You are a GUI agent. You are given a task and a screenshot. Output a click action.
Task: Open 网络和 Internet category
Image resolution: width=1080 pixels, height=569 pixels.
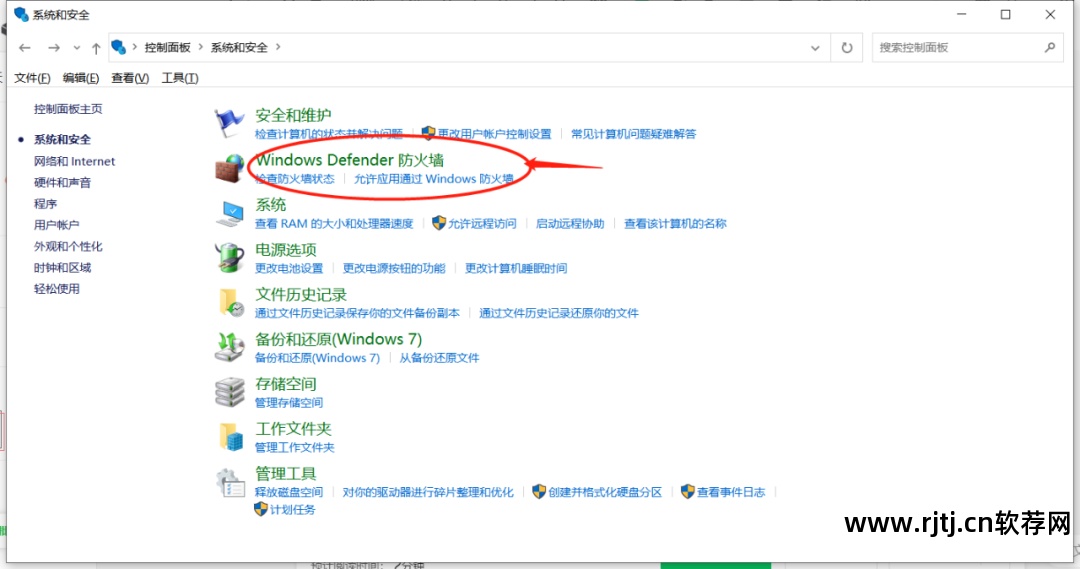tap(74, 161)
